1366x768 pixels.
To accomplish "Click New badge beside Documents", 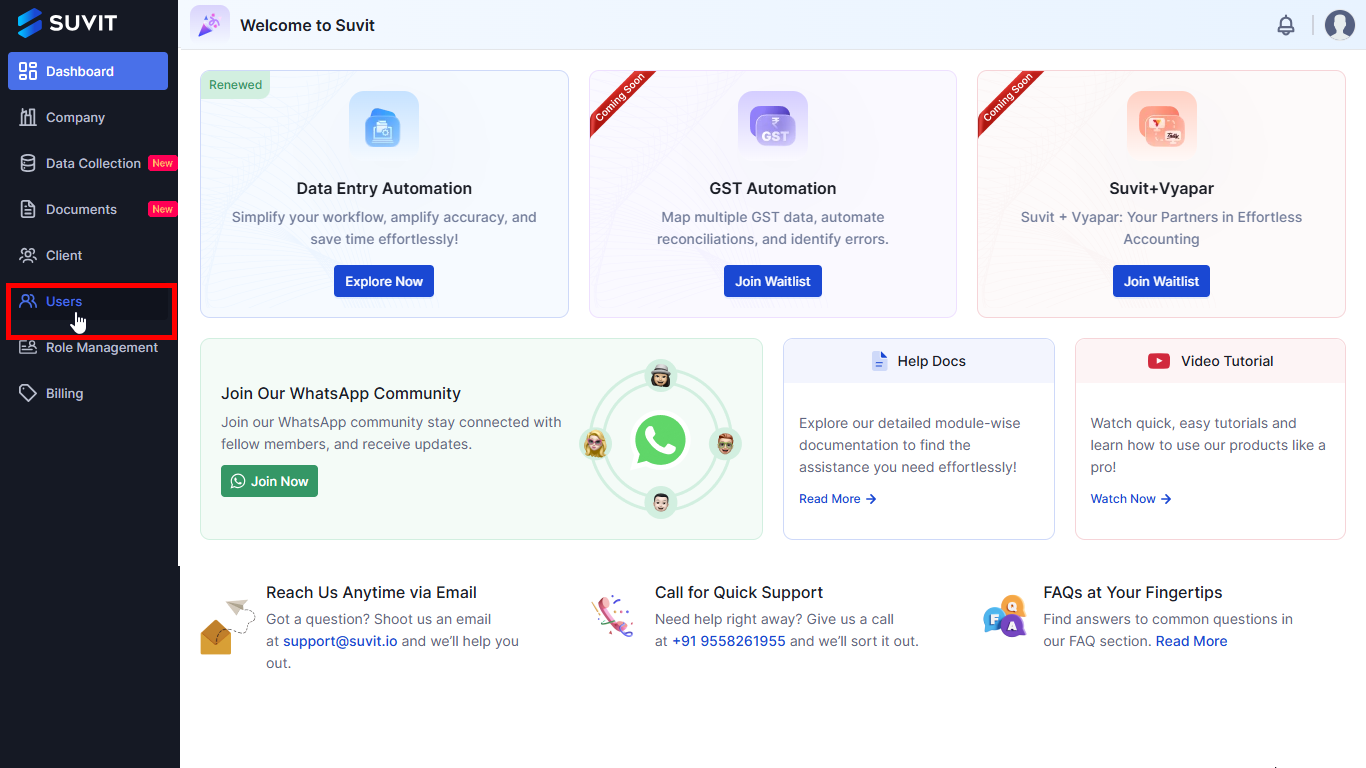I will pos(162,209).
